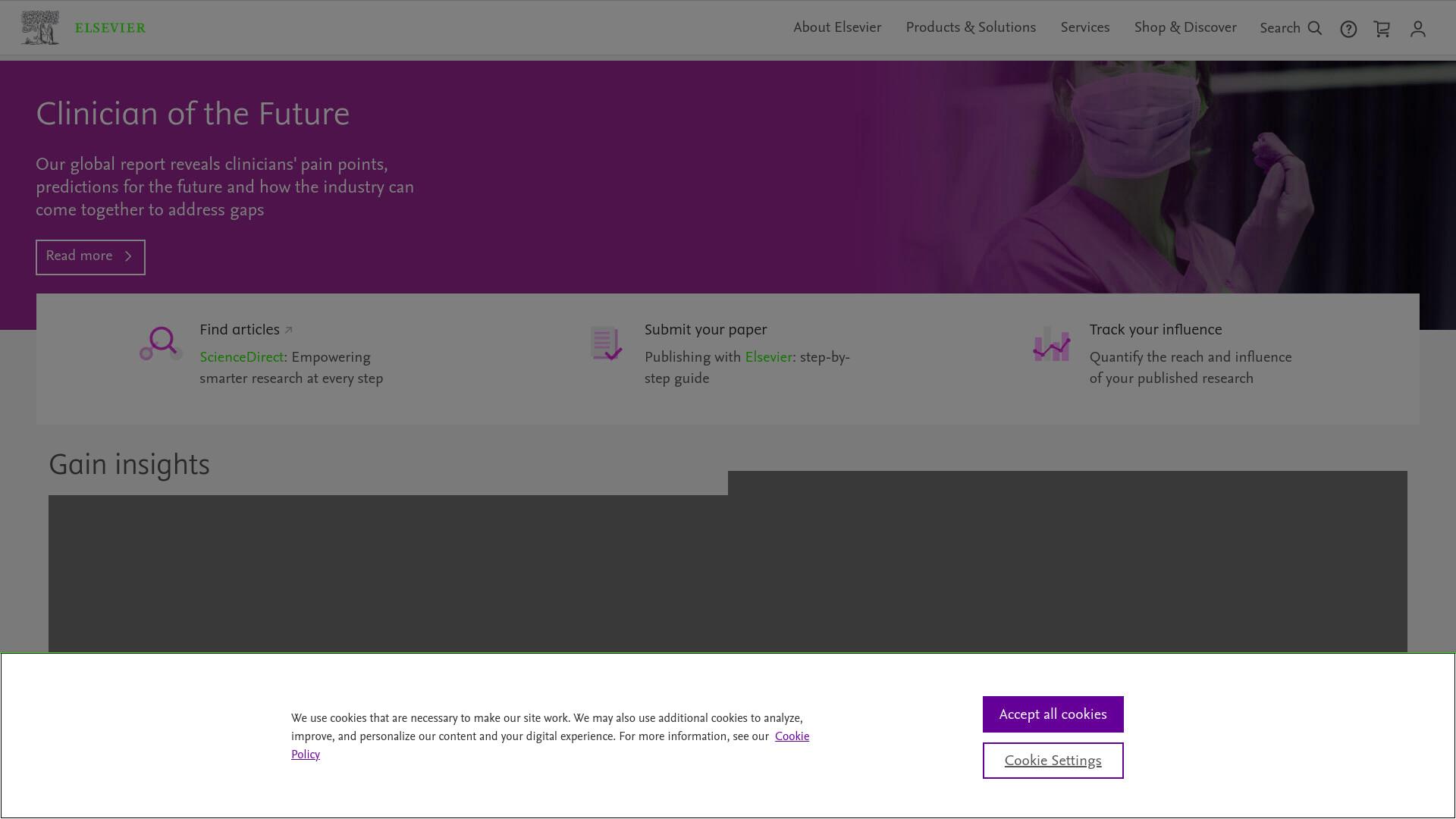Screen dimensions: 1456x819
Task: Open Cookie Settings
Action: click(x=1053, y=761)
